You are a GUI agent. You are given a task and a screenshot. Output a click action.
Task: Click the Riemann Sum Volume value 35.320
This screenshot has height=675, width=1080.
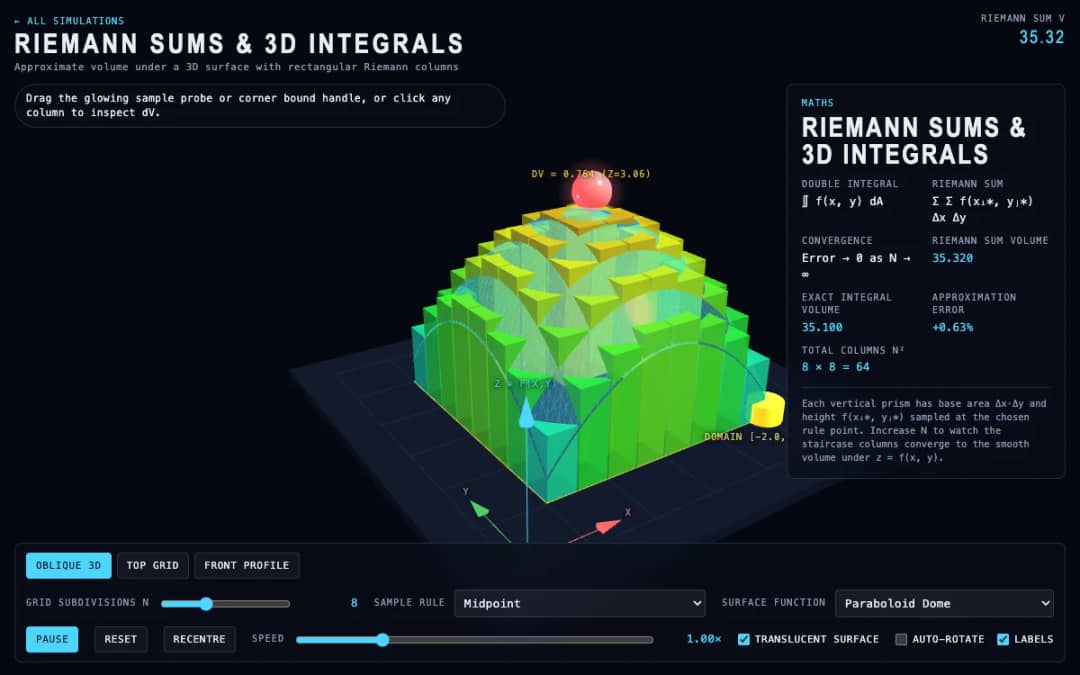[x=953, y=258]
